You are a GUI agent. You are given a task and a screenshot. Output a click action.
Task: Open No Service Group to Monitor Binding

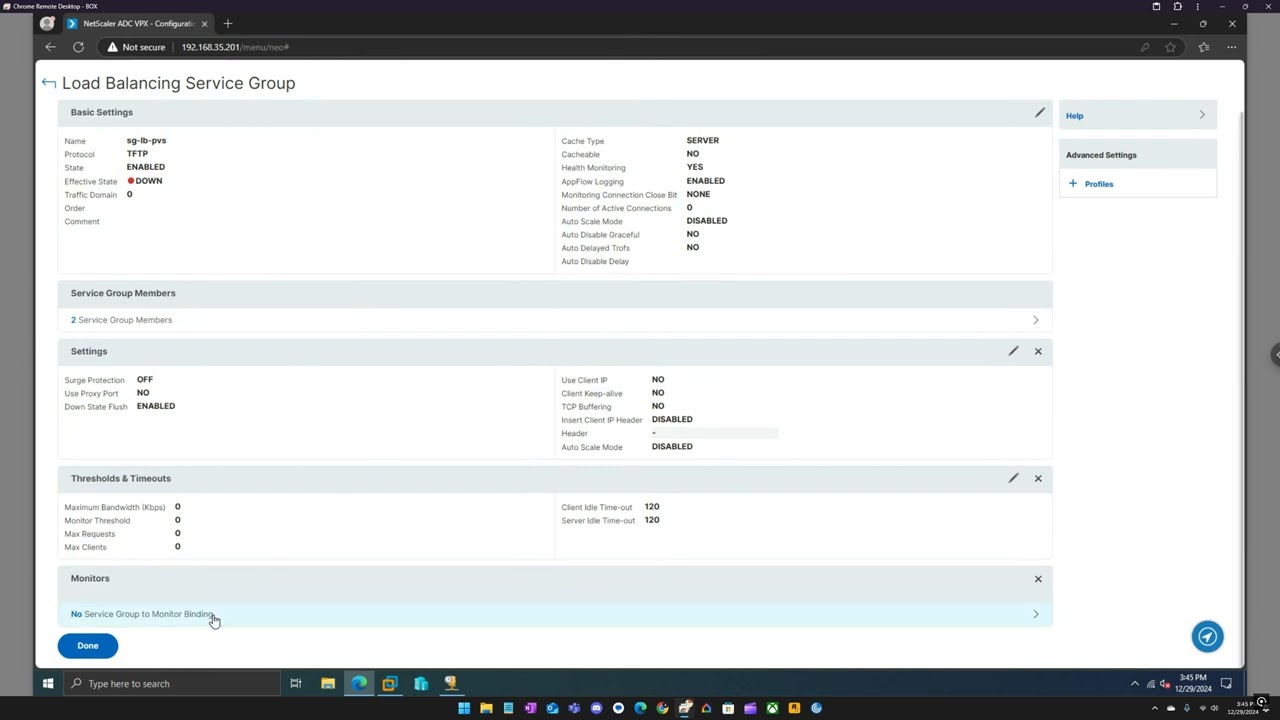555,614
